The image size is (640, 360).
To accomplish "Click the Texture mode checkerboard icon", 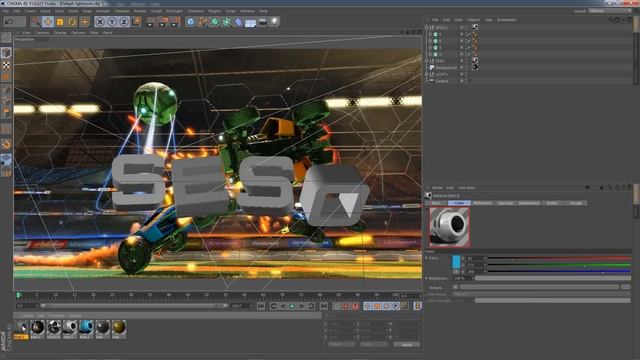I will 6,64.
